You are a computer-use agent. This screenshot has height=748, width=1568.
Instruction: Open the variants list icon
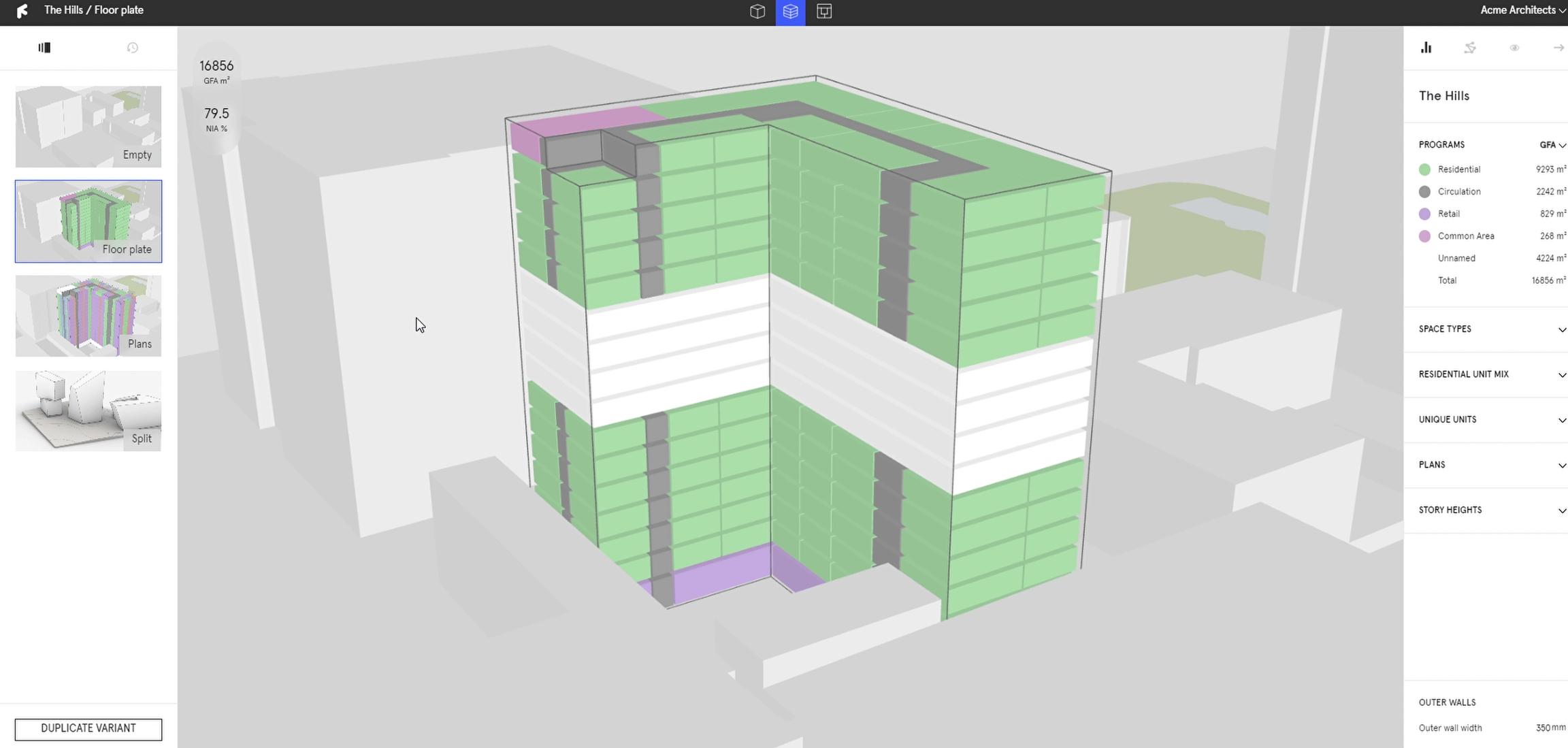point(44,48)
